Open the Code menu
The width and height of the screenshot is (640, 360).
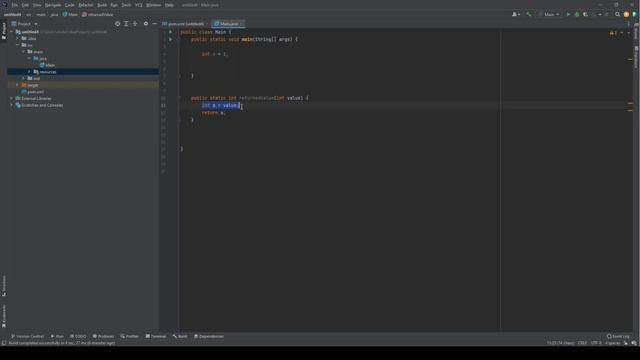click(x=70, y=5)
